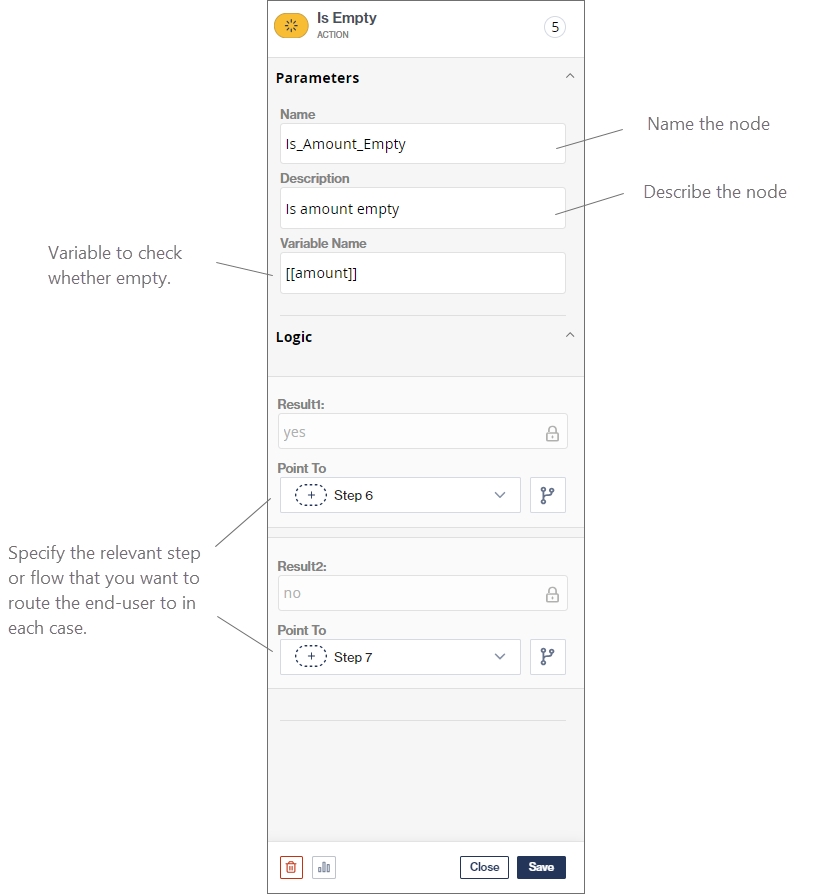
Task: Click the step number 5 badge
Action: [555, 27]
